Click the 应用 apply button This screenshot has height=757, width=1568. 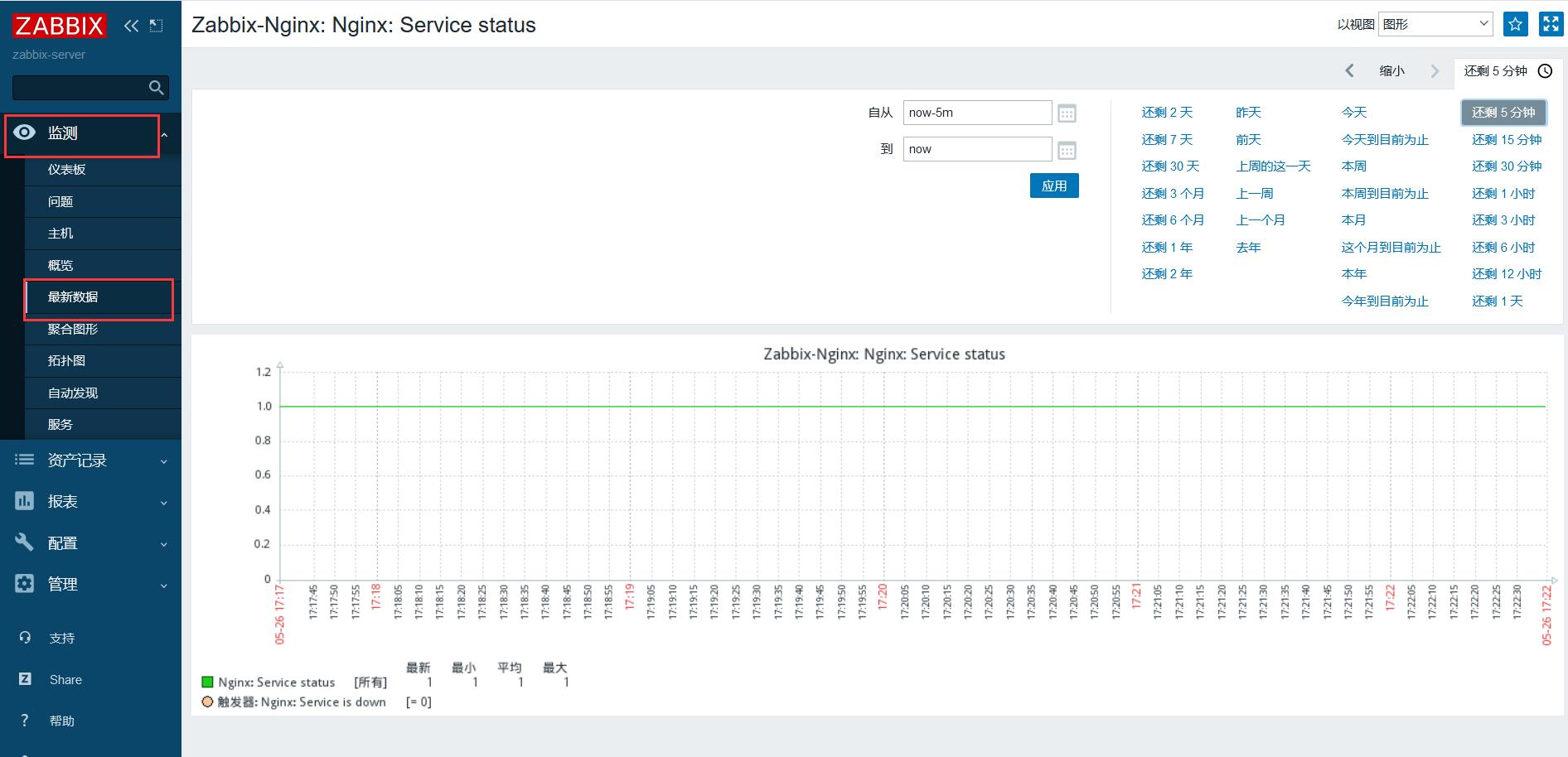click(x=1054, y=186)
